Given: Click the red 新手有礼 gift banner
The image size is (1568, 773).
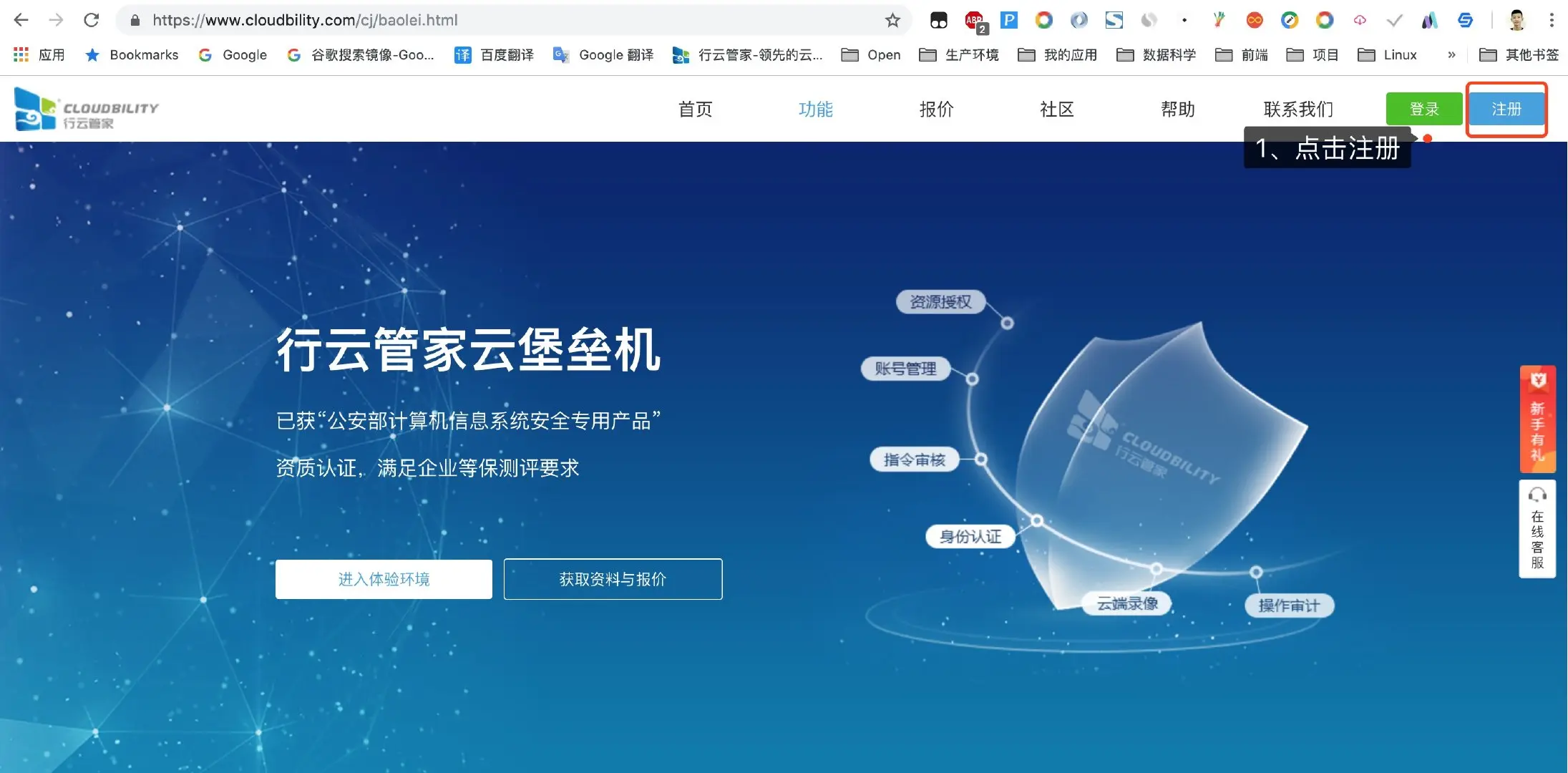Looking at the screenshot, I should 1537,419.
